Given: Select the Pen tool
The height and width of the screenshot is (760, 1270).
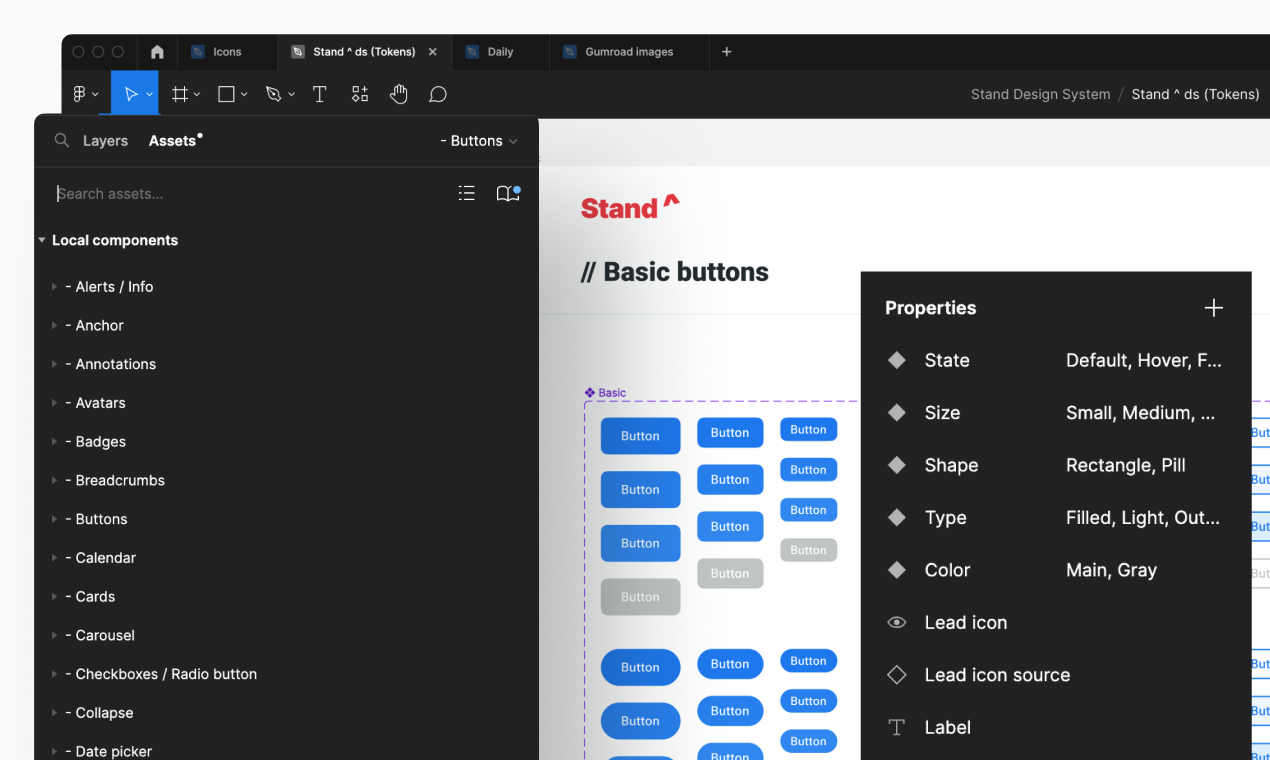Looking at the screenshot, I should point(273,94).
